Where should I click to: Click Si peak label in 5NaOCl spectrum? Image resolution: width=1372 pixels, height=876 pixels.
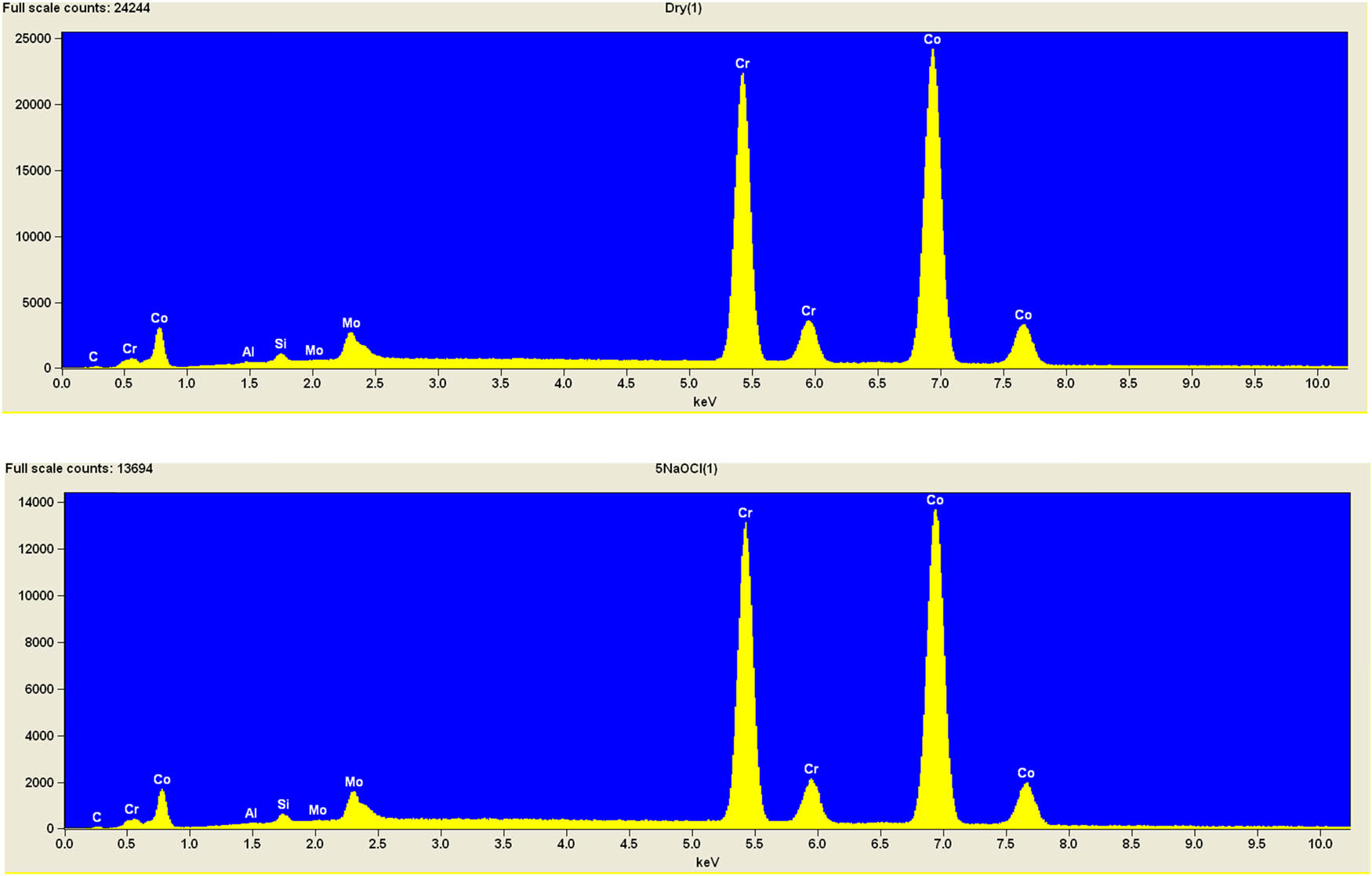(x=283, y=805)
